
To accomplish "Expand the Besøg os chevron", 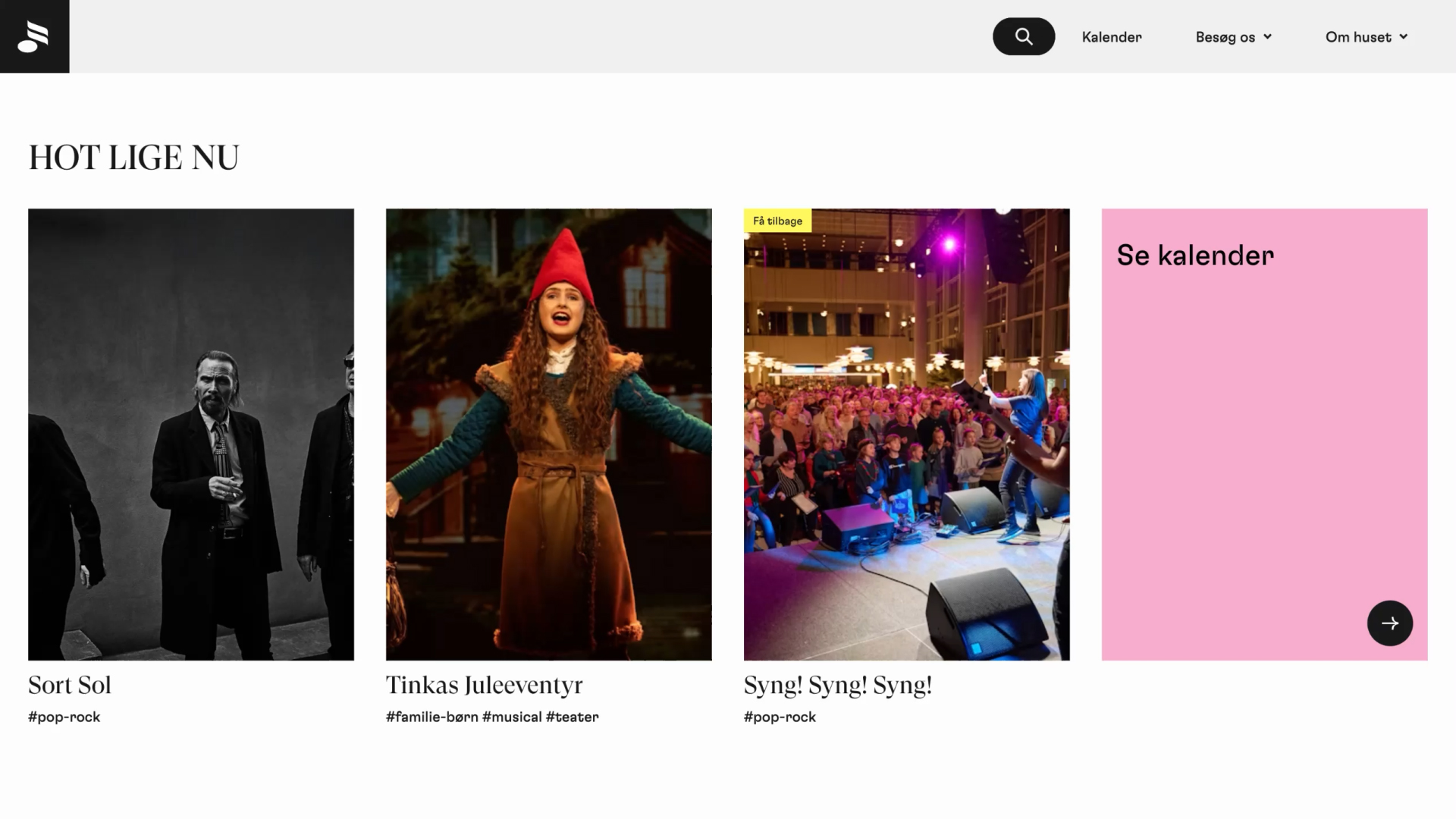I will pos(1267,37).
